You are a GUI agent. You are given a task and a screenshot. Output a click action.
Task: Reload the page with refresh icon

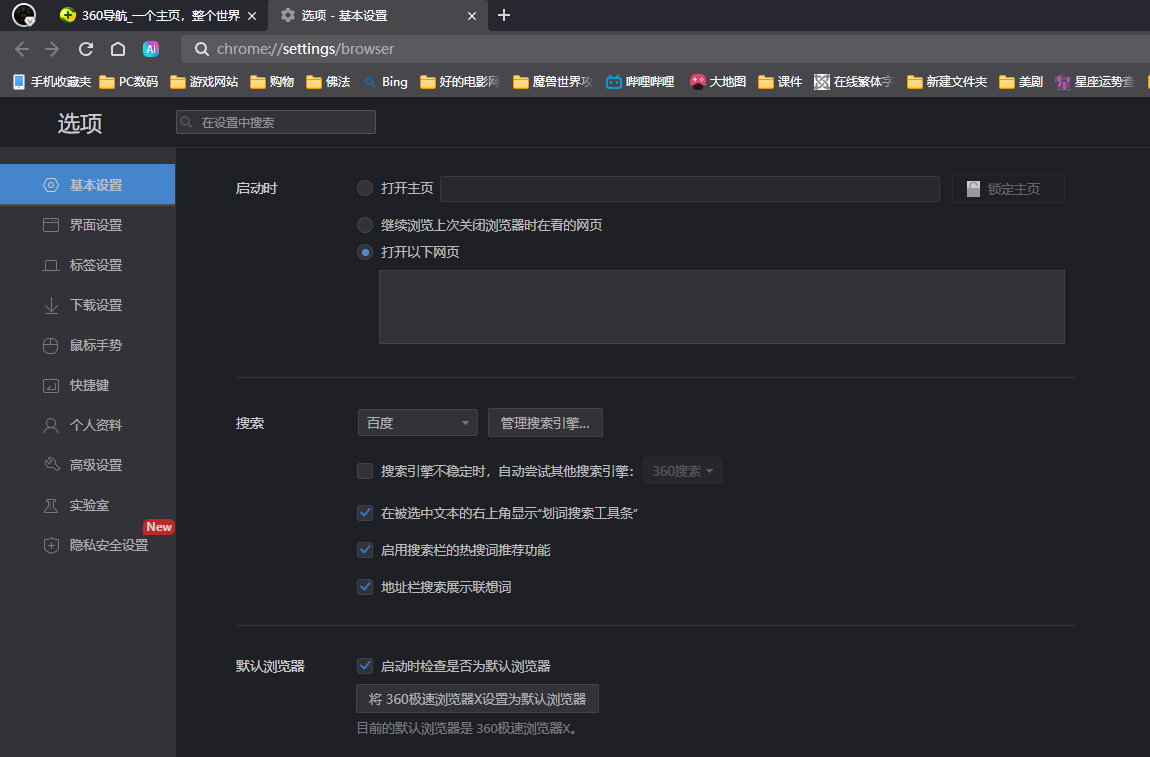pos(85,48)
